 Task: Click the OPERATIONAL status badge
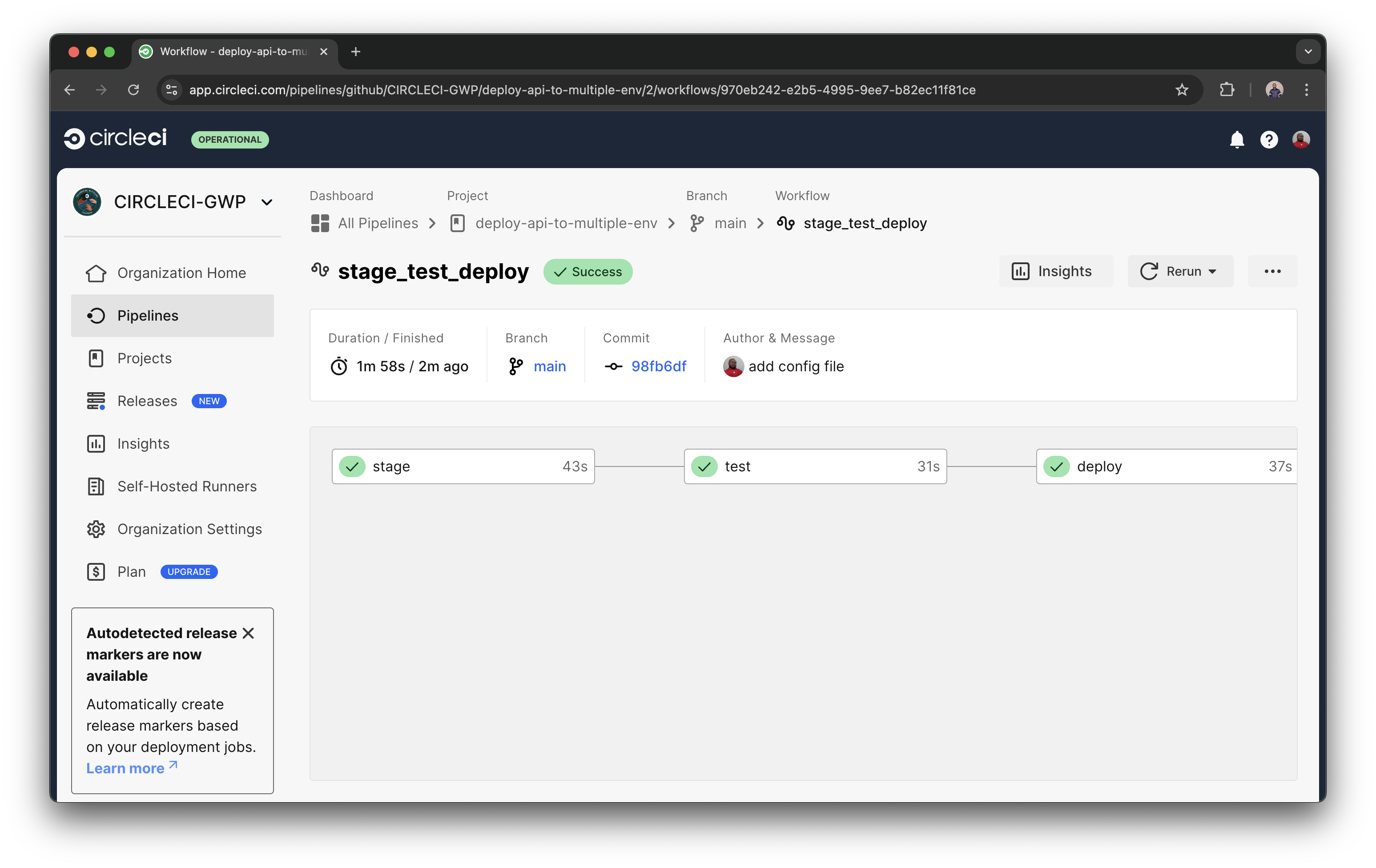pyautogui.click(x=230, y=140)
